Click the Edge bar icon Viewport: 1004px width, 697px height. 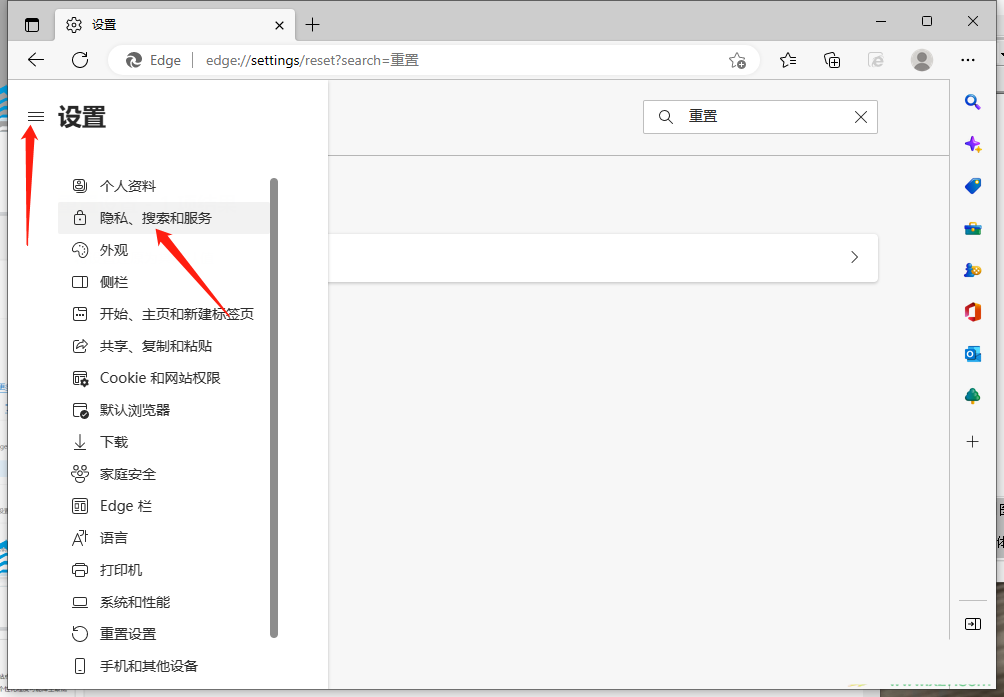[79, 506]
